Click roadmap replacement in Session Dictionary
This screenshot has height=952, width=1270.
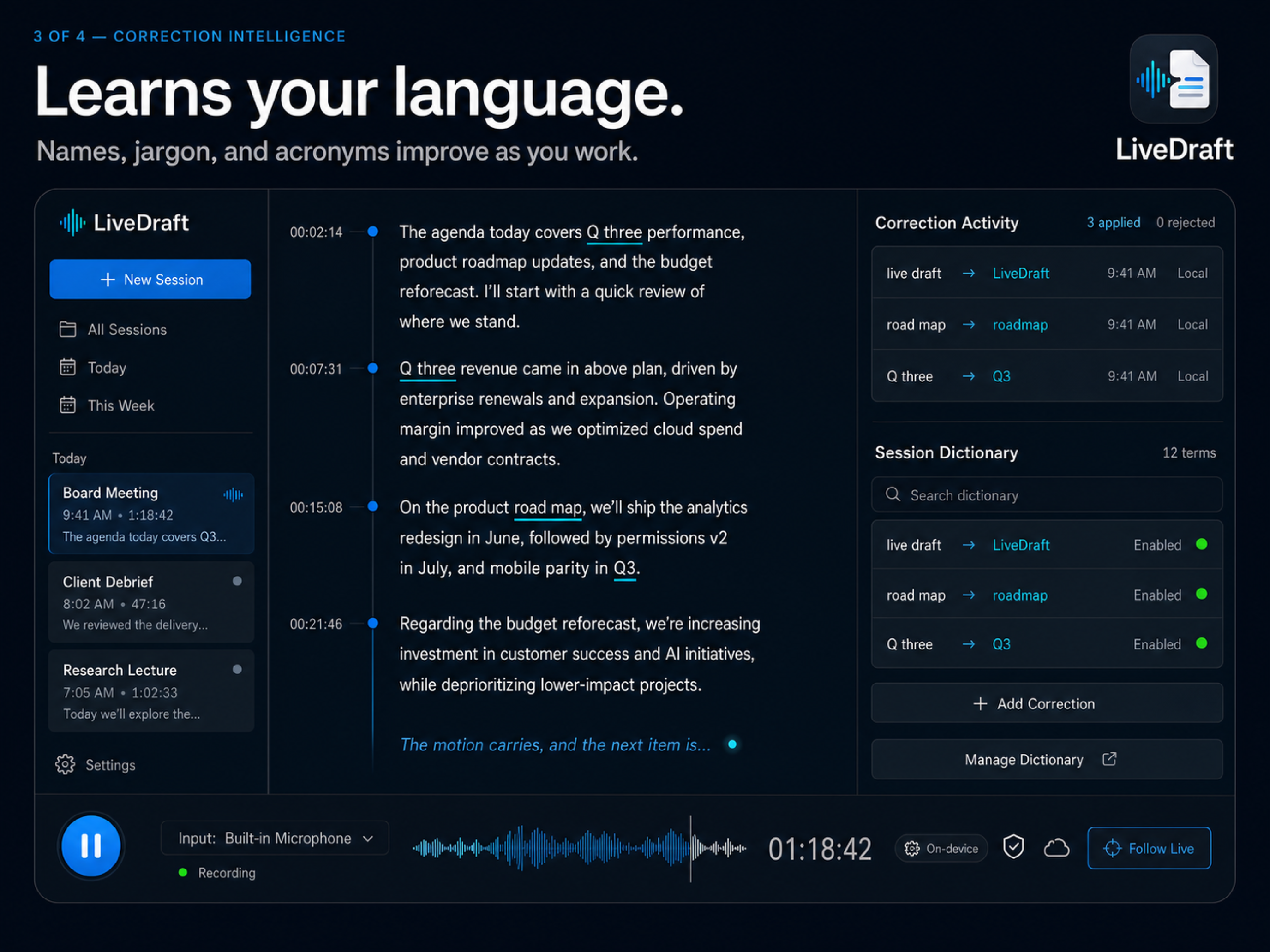click(x=1020, y=595)
